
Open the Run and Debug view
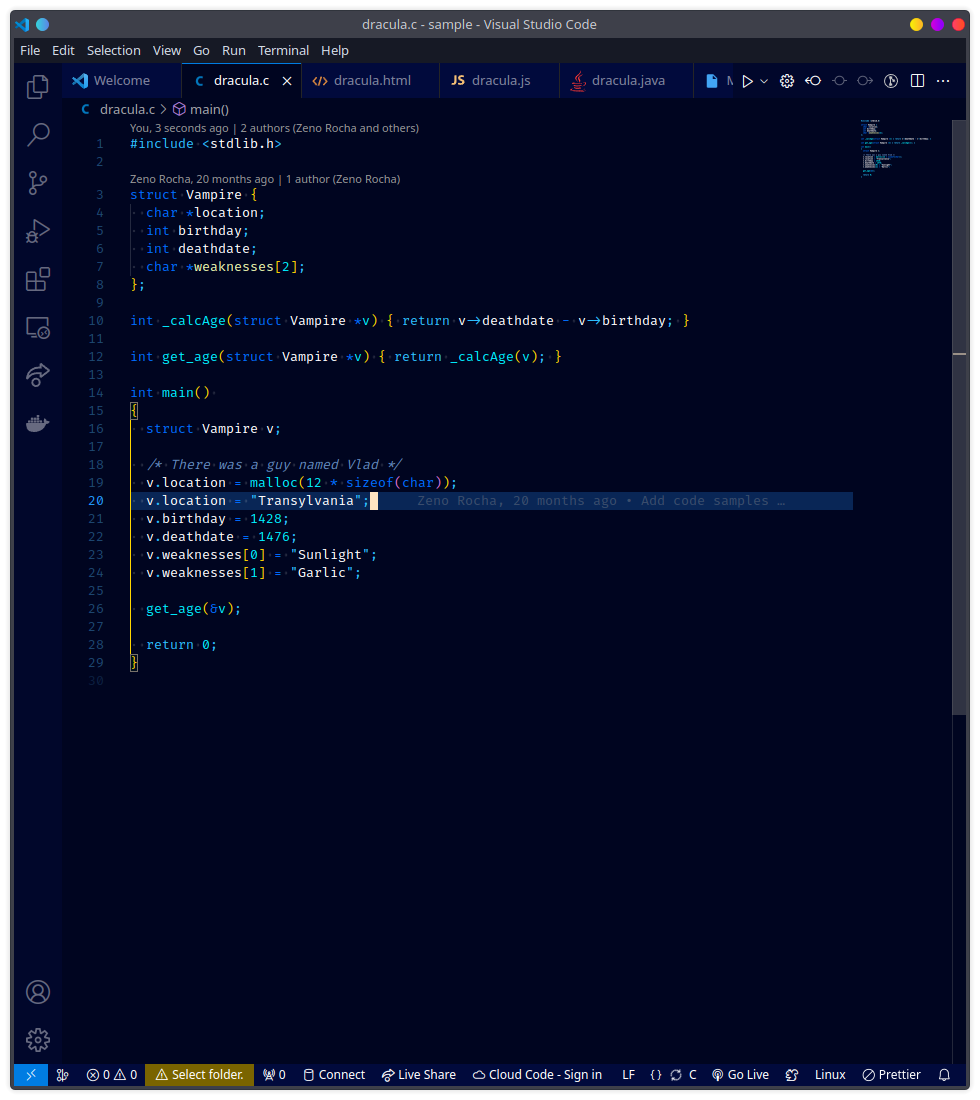38,232
